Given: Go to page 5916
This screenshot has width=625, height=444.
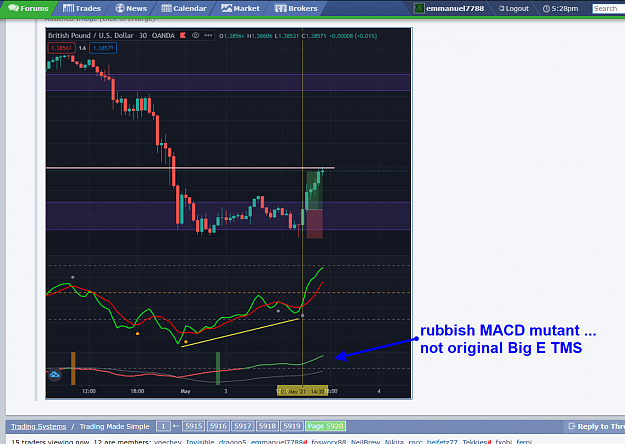Looking at the screenshot, I should 218,426.
